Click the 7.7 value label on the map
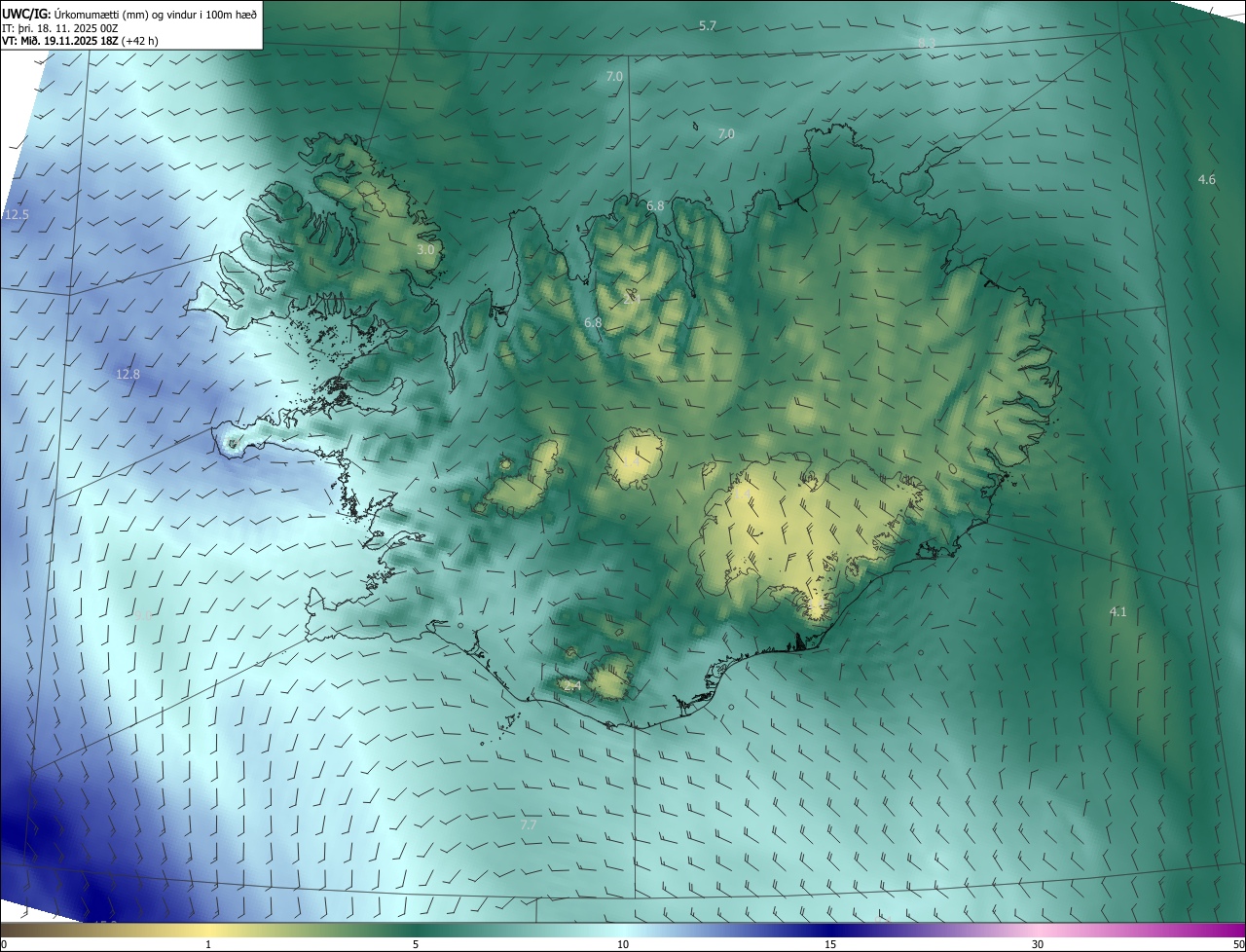 pos(529,824)
